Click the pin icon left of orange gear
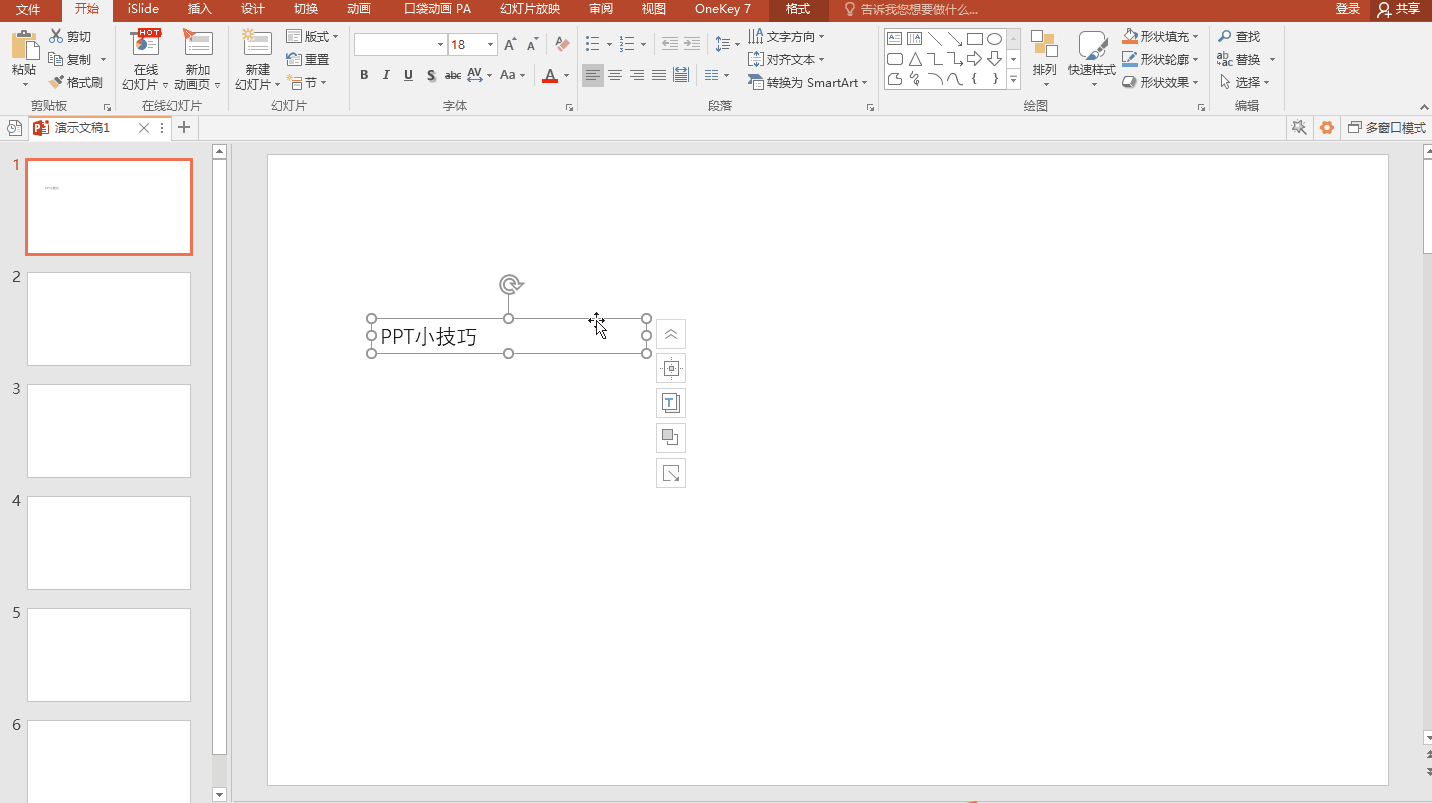 [1299, 128]
